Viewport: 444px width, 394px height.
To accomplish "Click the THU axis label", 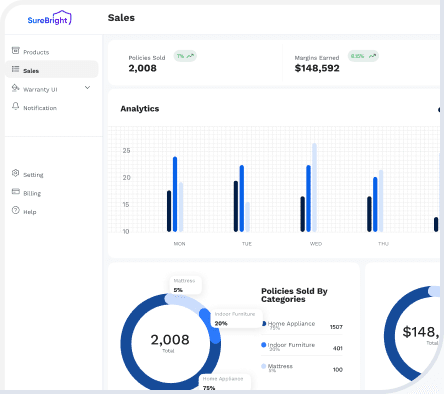I will tap(383, 244).
